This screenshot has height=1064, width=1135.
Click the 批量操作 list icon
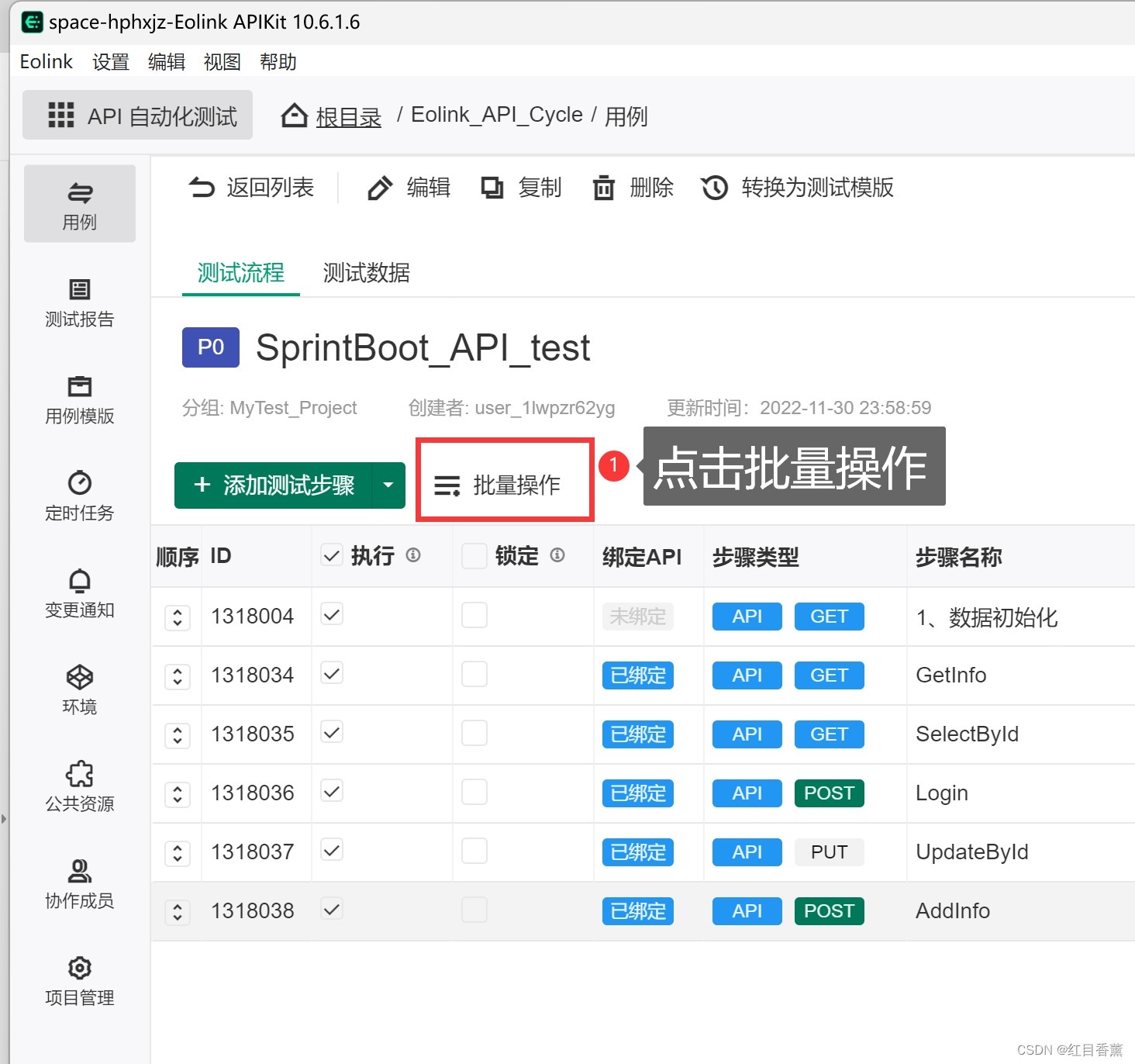click(447, 485)
